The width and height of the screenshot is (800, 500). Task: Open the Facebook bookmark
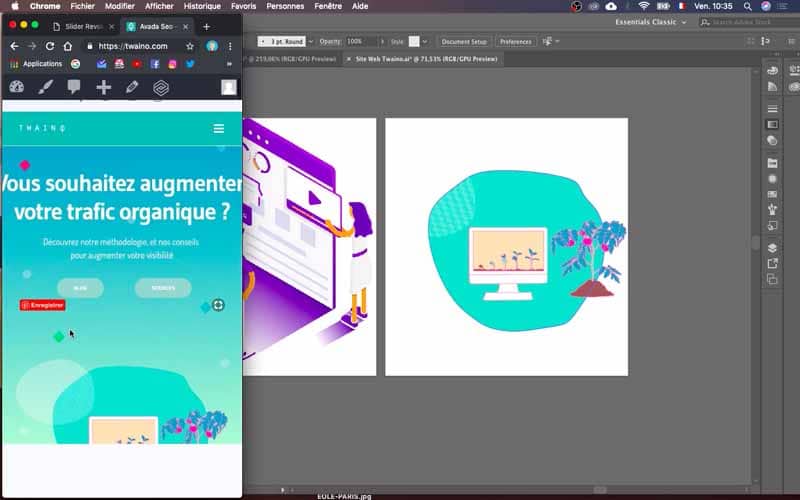click(x=155, y=64)
